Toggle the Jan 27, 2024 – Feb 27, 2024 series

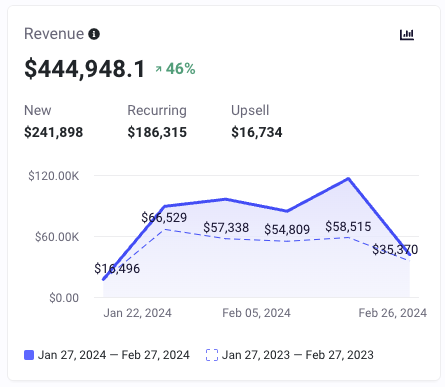[107, 355]
